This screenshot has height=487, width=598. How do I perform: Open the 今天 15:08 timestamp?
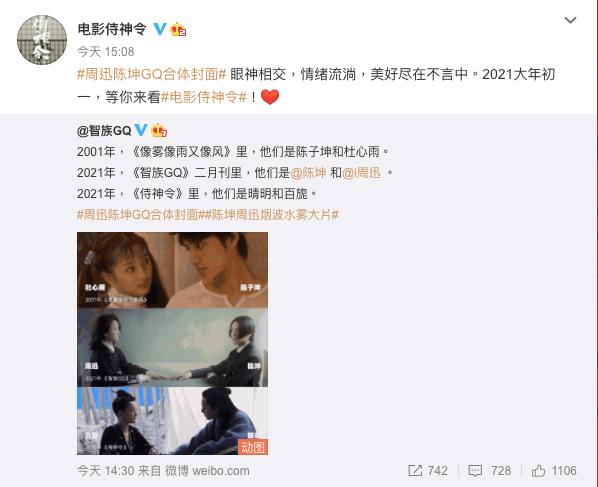coord(106,51)
